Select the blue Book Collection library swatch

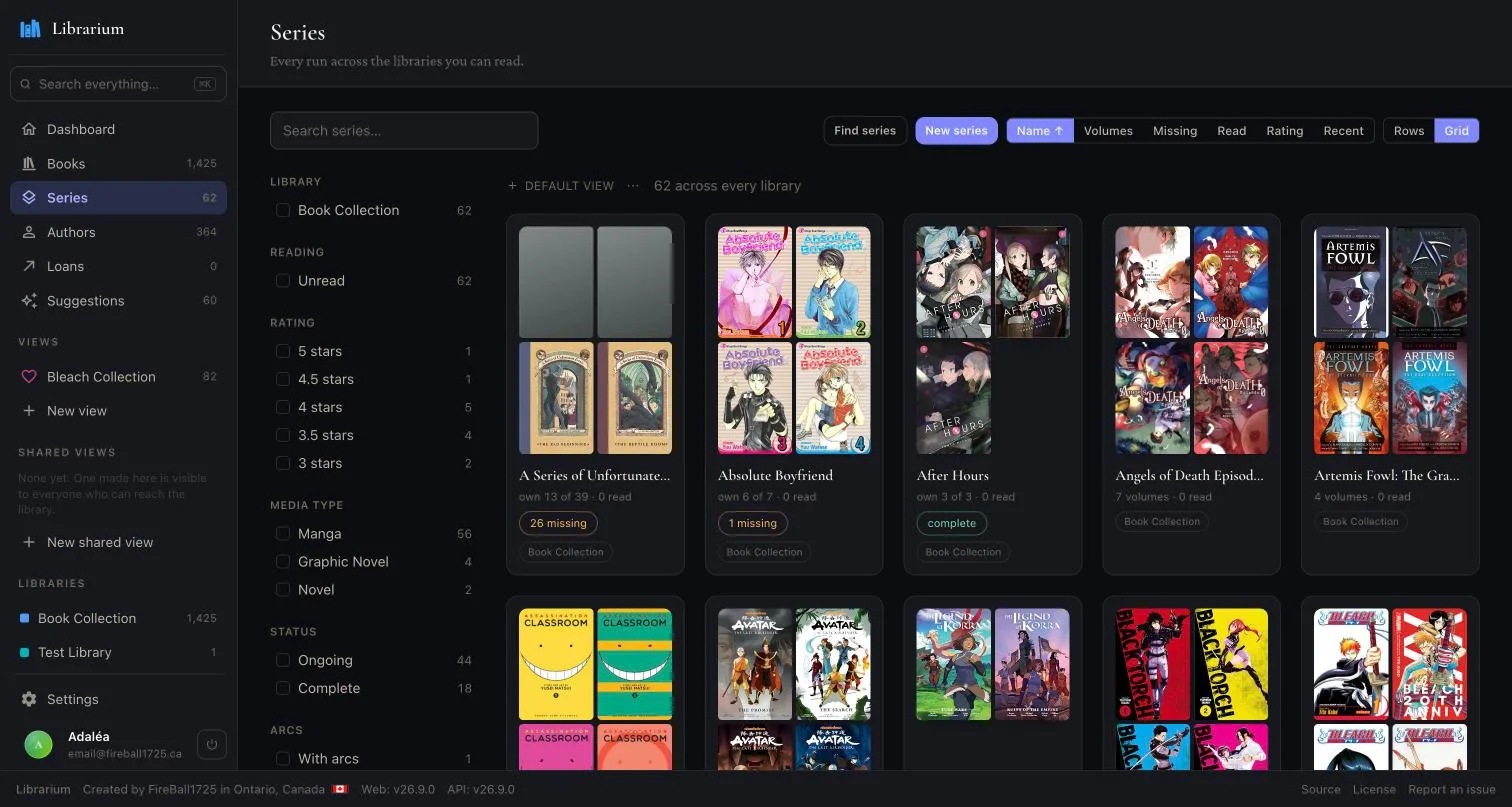(25, 618)
